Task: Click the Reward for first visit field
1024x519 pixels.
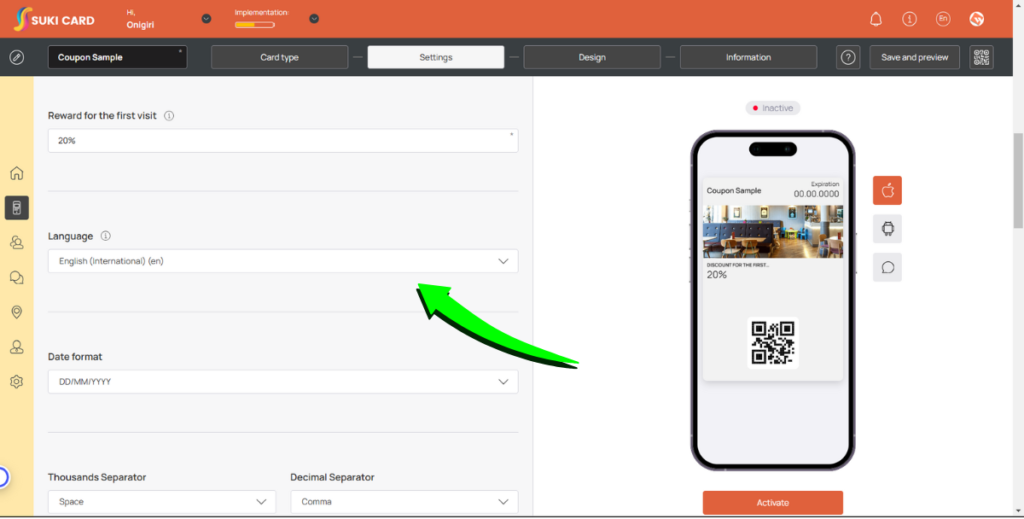Action: tap(283, 141)
